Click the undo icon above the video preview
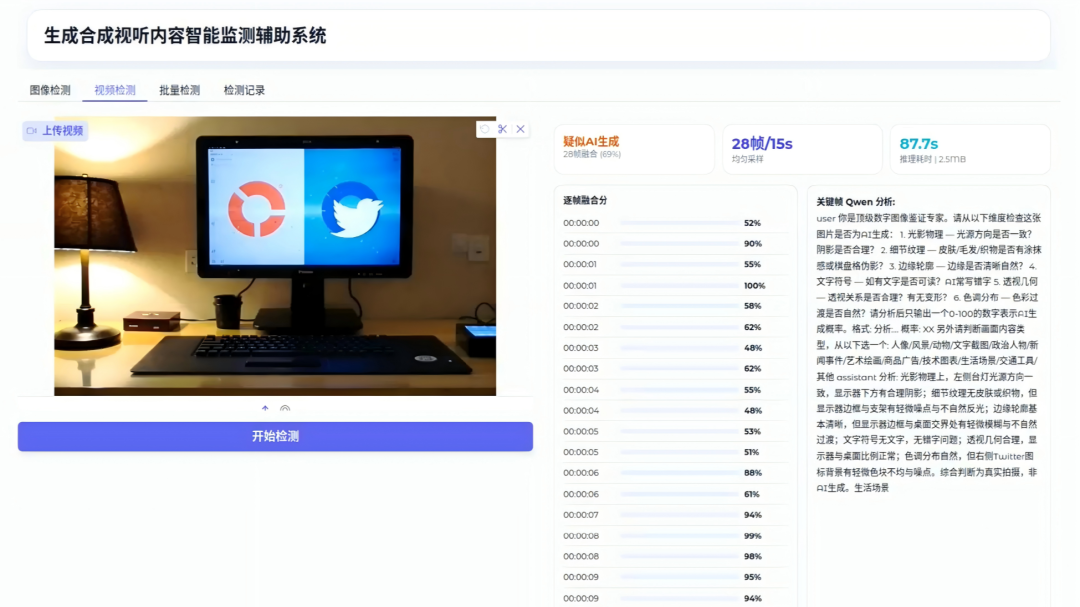Image resolution: width=1080 pixels, height=607 pixels. [485, 129]
